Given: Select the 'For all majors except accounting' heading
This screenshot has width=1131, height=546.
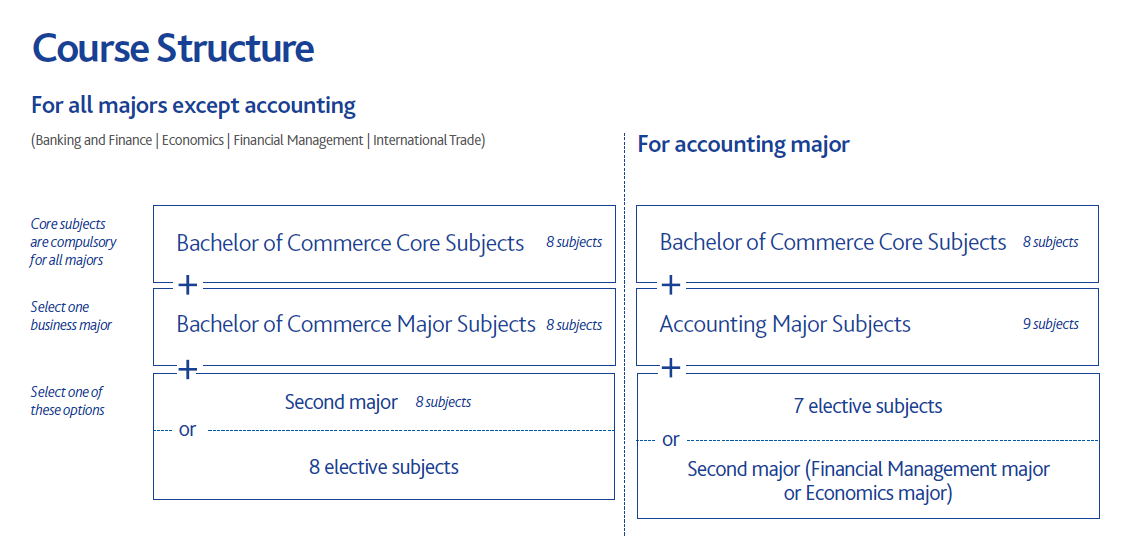Looking at the screenshot, I should 193,105.
